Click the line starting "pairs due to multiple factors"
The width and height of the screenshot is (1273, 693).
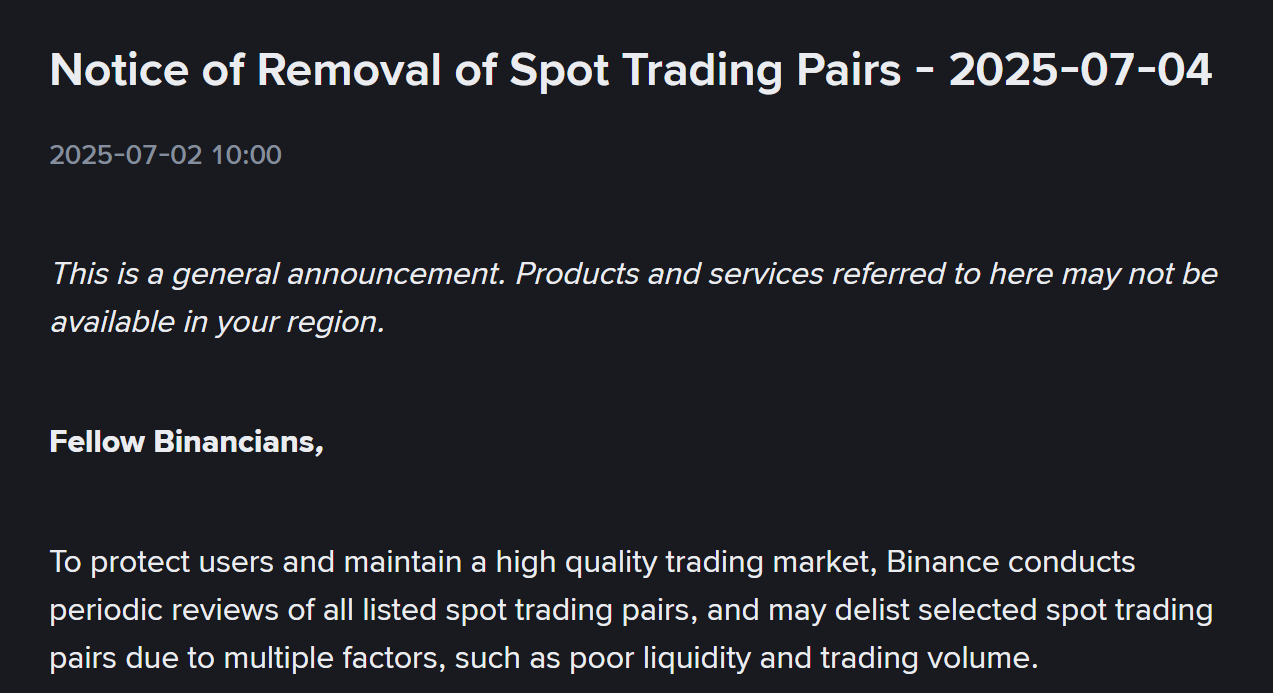pos(544,658)
